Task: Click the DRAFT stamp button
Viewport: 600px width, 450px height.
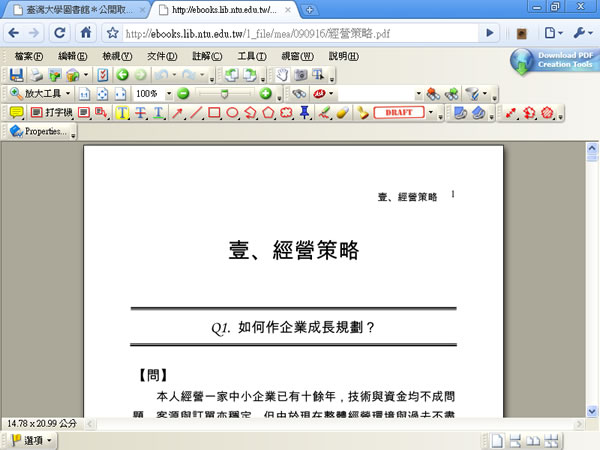Action: click(399, 112)
